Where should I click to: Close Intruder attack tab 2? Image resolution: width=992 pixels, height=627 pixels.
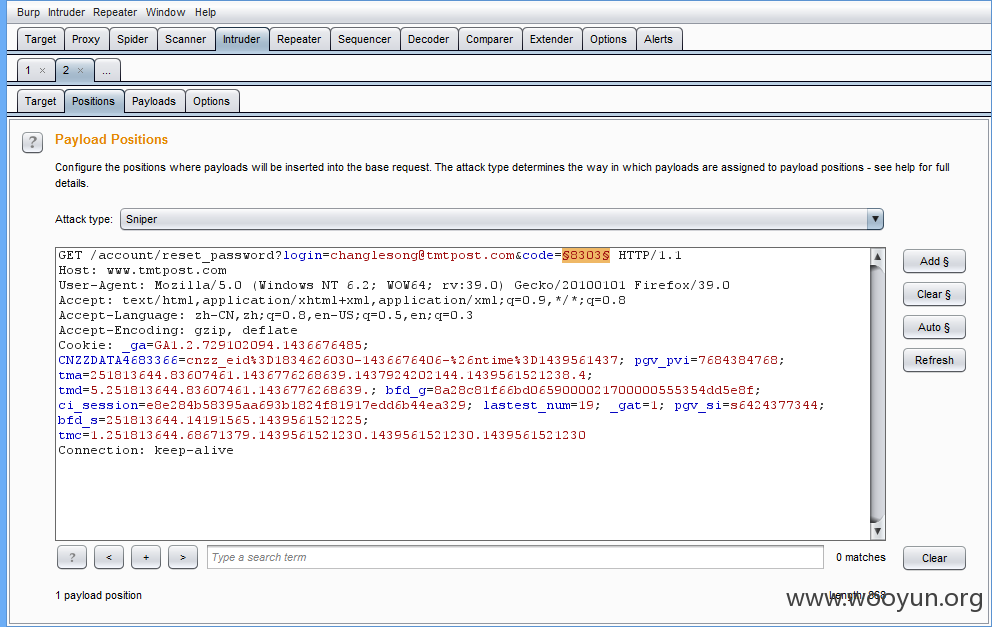(80, 70)
